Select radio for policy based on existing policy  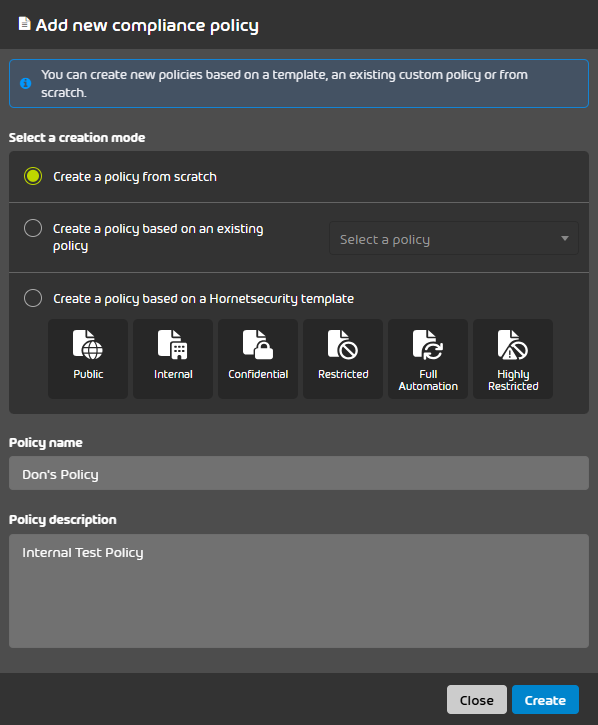33,228
